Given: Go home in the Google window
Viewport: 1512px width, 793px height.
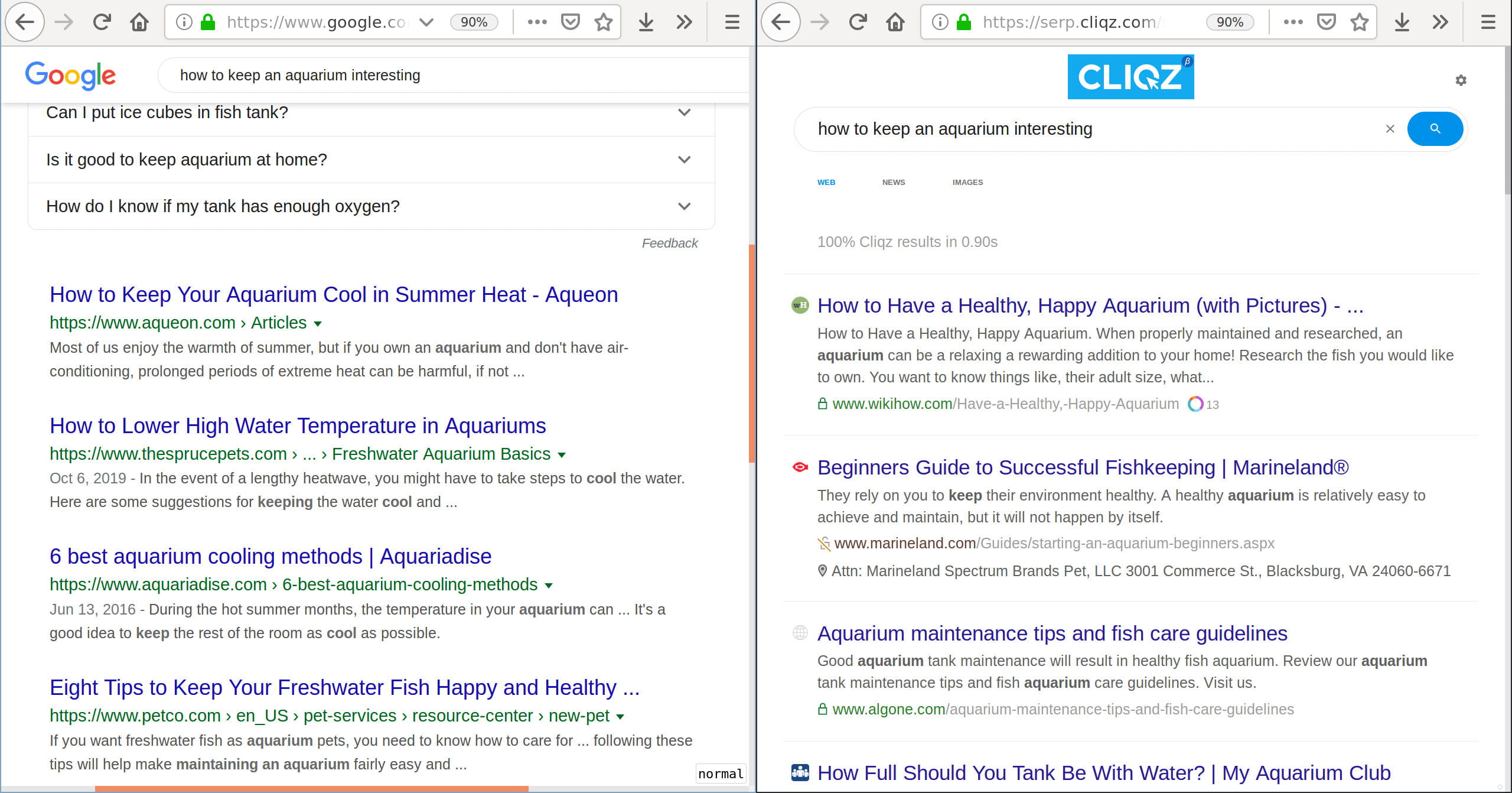Looking at the screenshot, I should click(139, 22).
